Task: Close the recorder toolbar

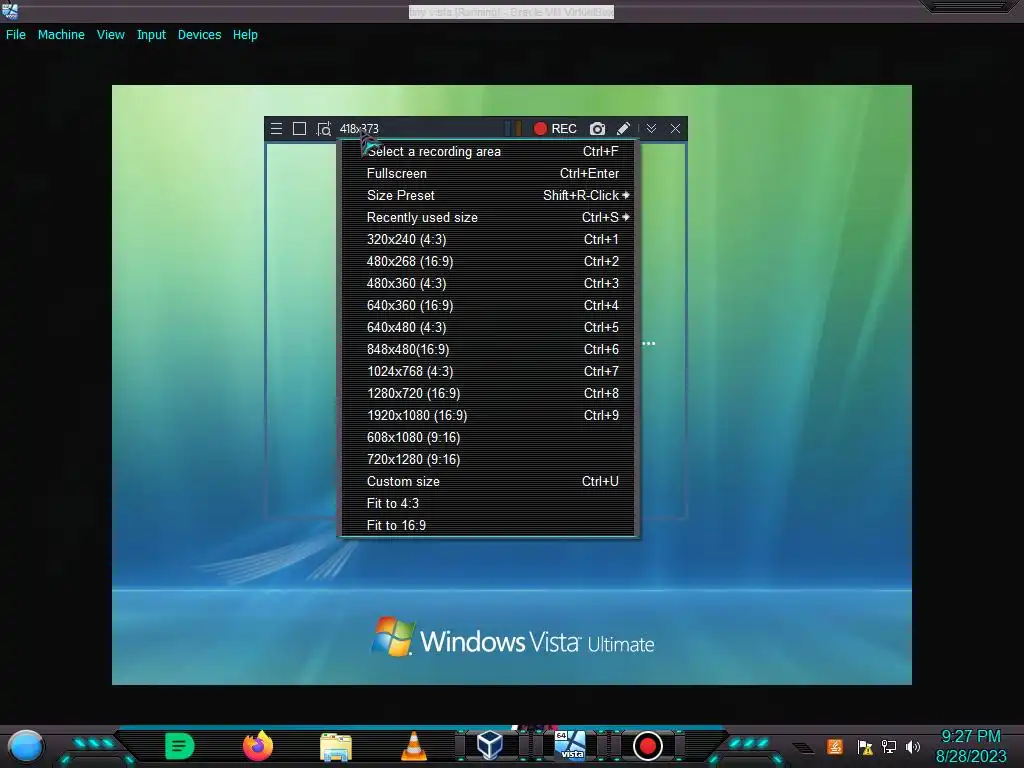Action: (675, 129)
